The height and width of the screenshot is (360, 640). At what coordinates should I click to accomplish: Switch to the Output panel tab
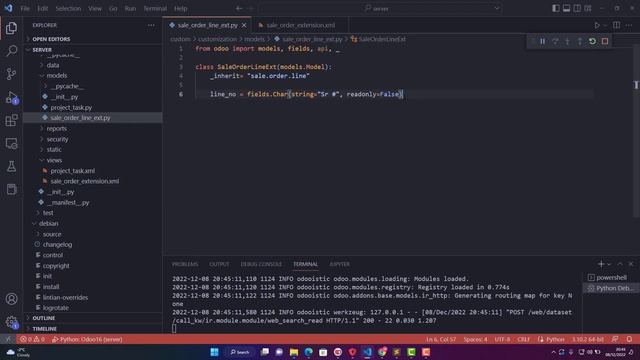[x=219, y=264]
